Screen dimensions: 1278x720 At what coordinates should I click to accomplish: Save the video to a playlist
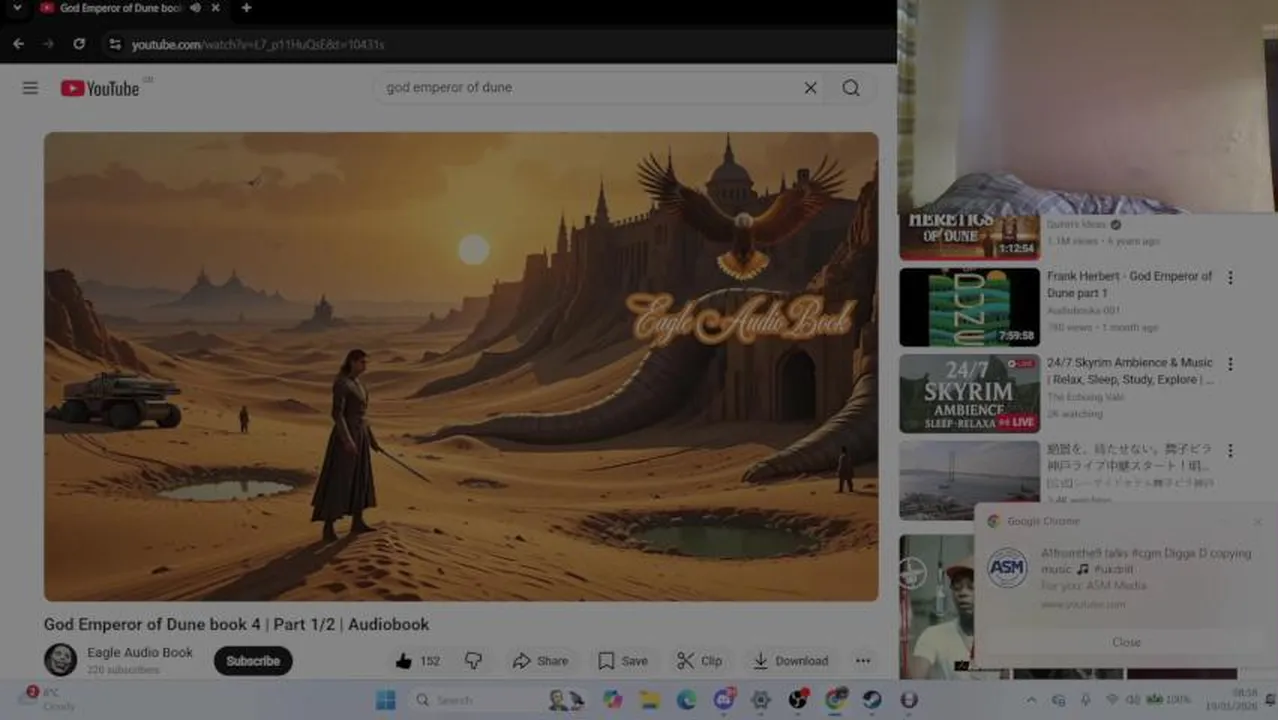[623, 661]
